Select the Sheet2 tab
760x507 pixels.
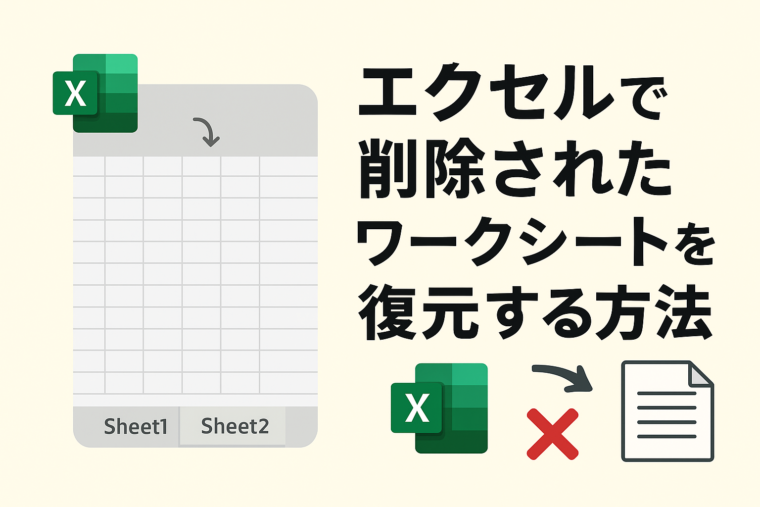pyautogui.click(x=235, y=427)
